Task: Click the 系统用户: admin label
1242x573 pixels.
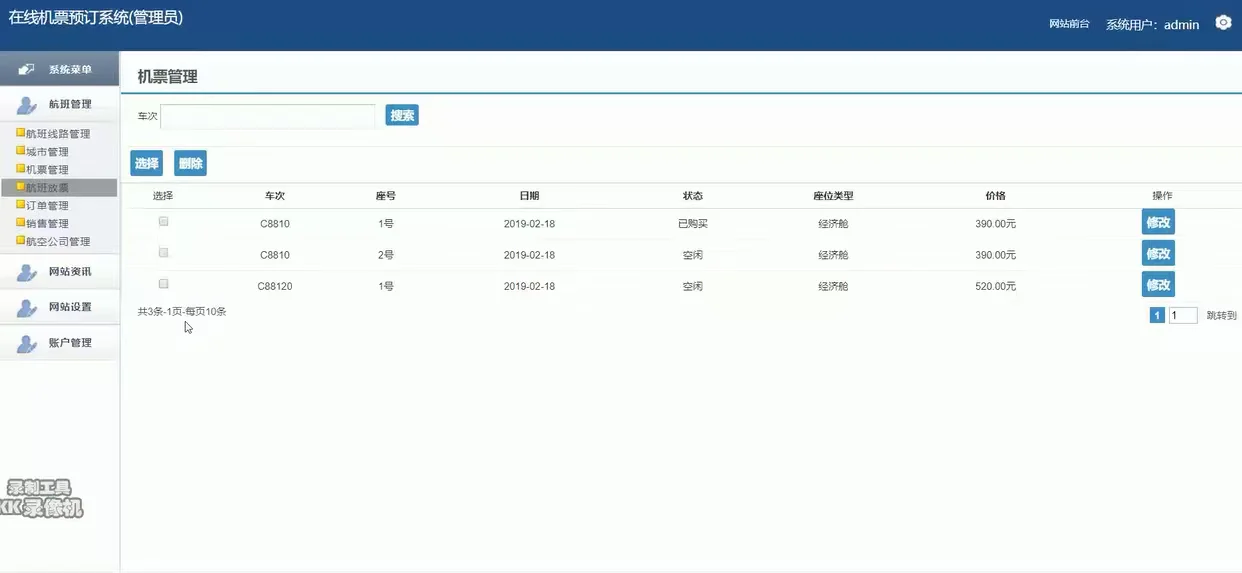Action: click(1152, 25)
